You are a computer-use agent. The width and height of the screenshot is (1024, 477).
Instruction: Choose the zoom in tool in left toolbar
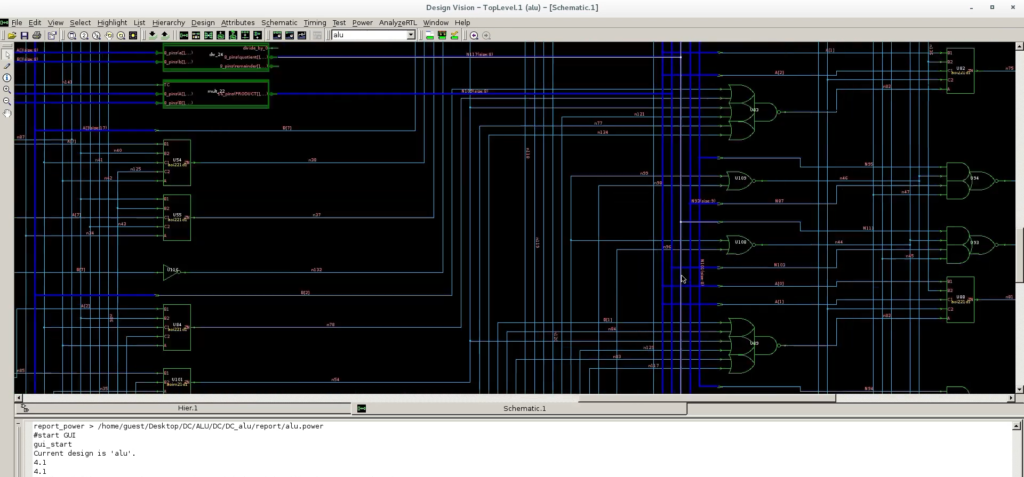point(7,90)
